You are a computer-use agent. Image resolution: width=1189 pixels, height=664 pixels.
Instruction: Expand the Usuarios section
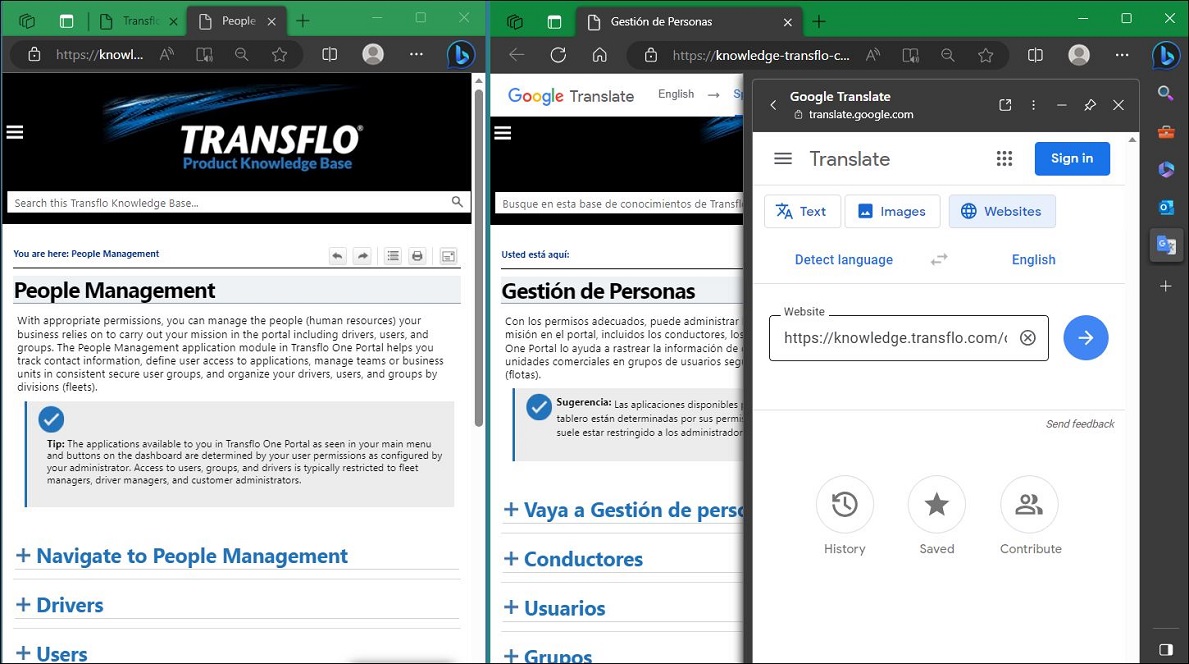click(x=554, y=608)
